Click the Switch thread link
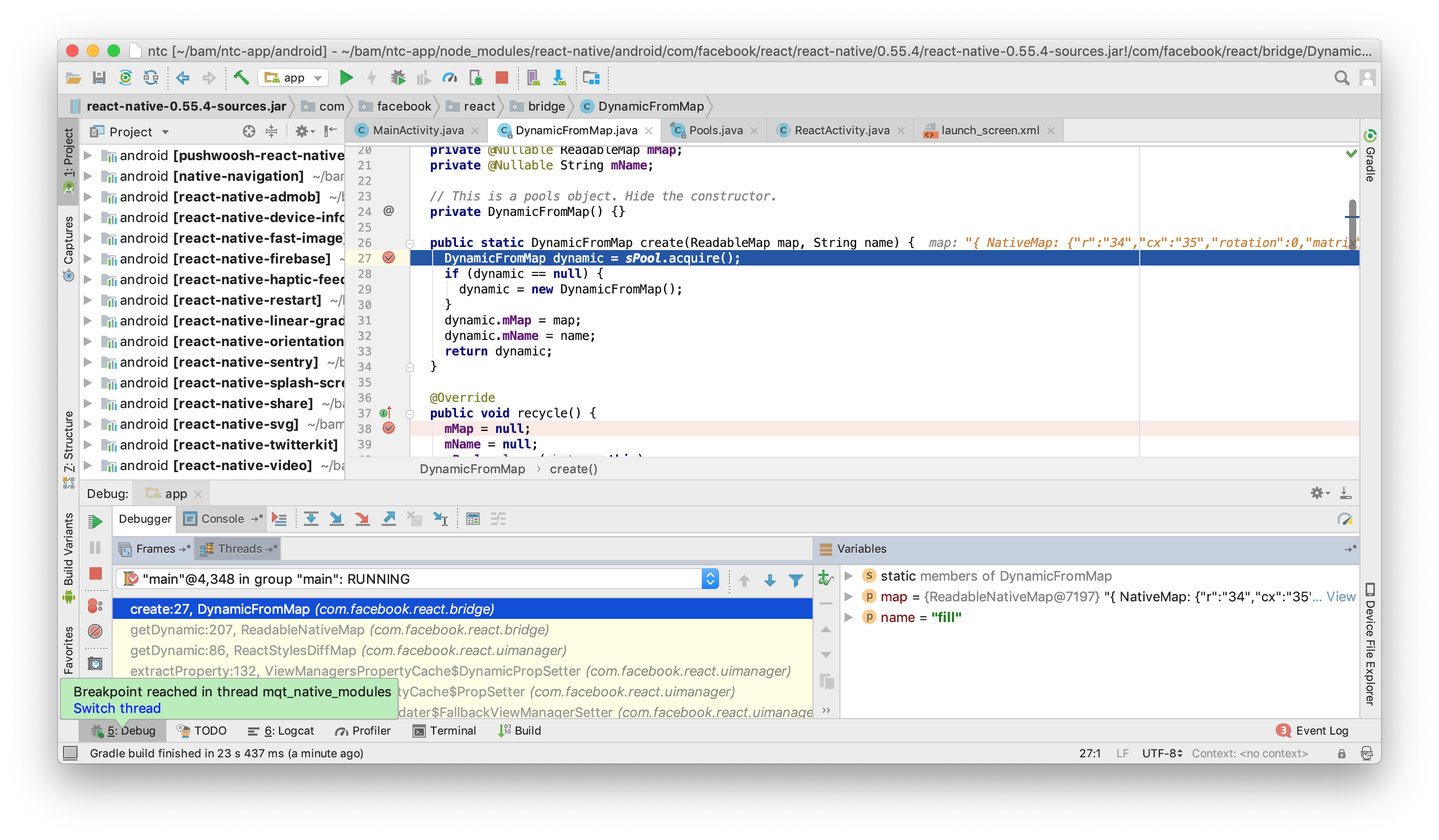The width and height of the screenshot is (1439, 840). pyautogui.click(x=117, y=708)
